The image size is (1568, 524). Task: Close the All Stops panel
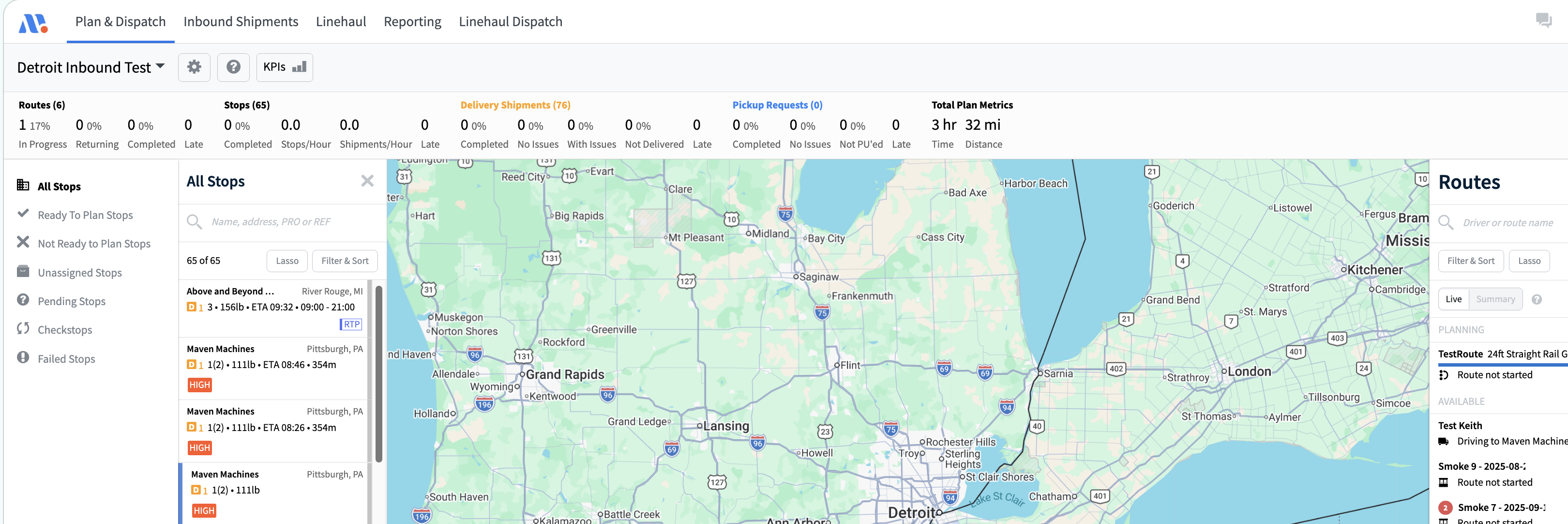[x=367, y=181]
